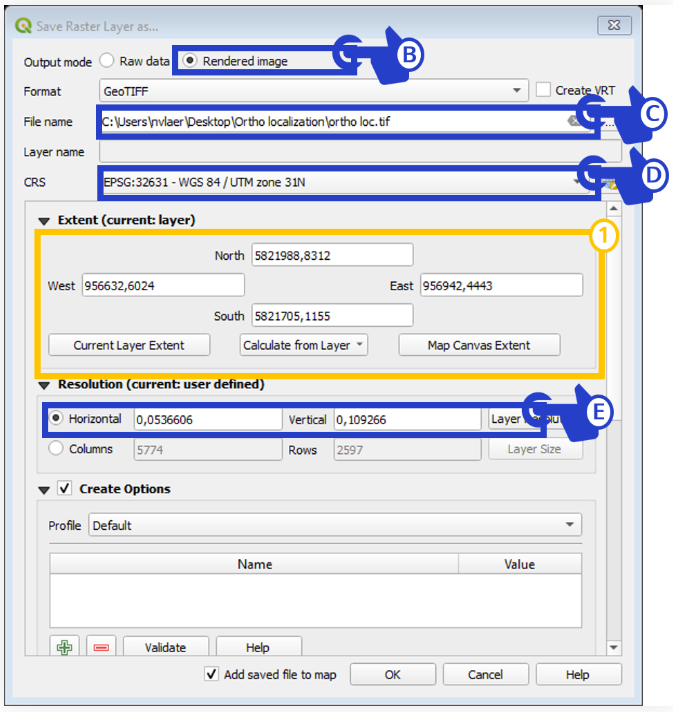
Task: Open the Profile dropdown set to Default
Action: click(334, 525)
